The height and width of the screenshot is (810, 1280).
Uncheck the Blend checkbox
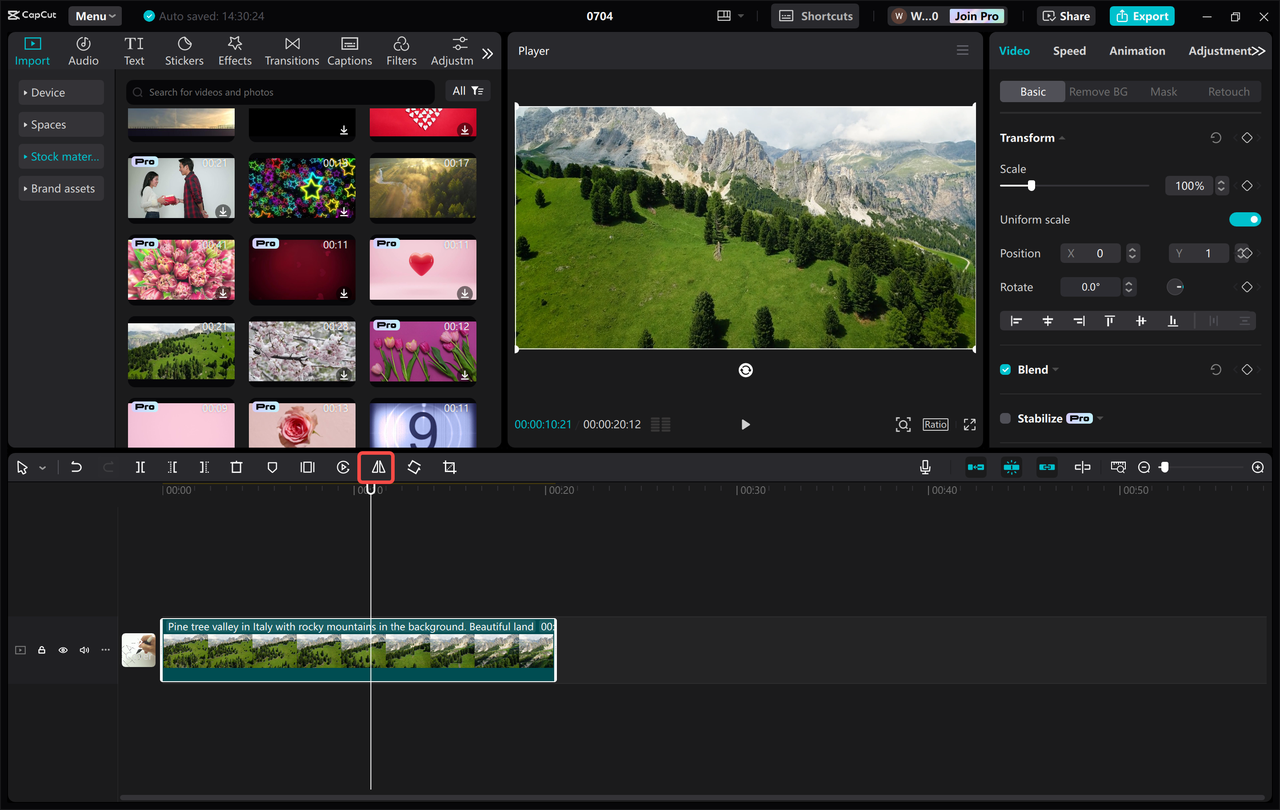pyautogui.click(x=1006, y=369)
